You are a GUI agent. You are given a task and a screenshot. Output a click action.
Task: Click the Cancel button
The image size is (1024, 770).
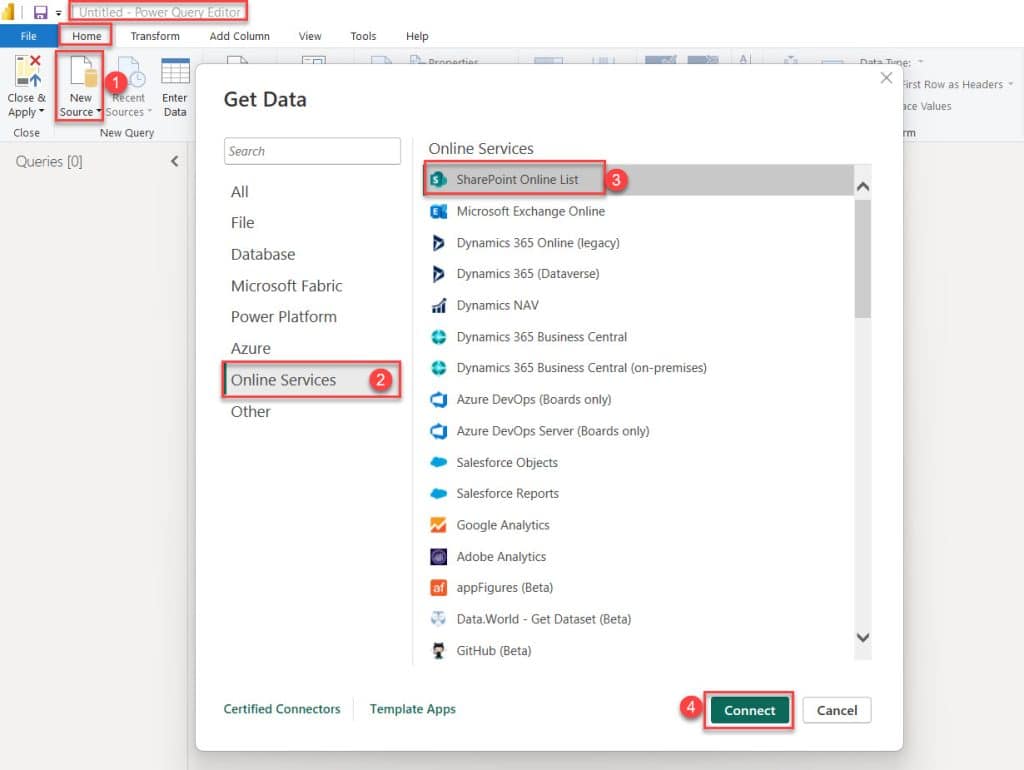coord(837,710)
